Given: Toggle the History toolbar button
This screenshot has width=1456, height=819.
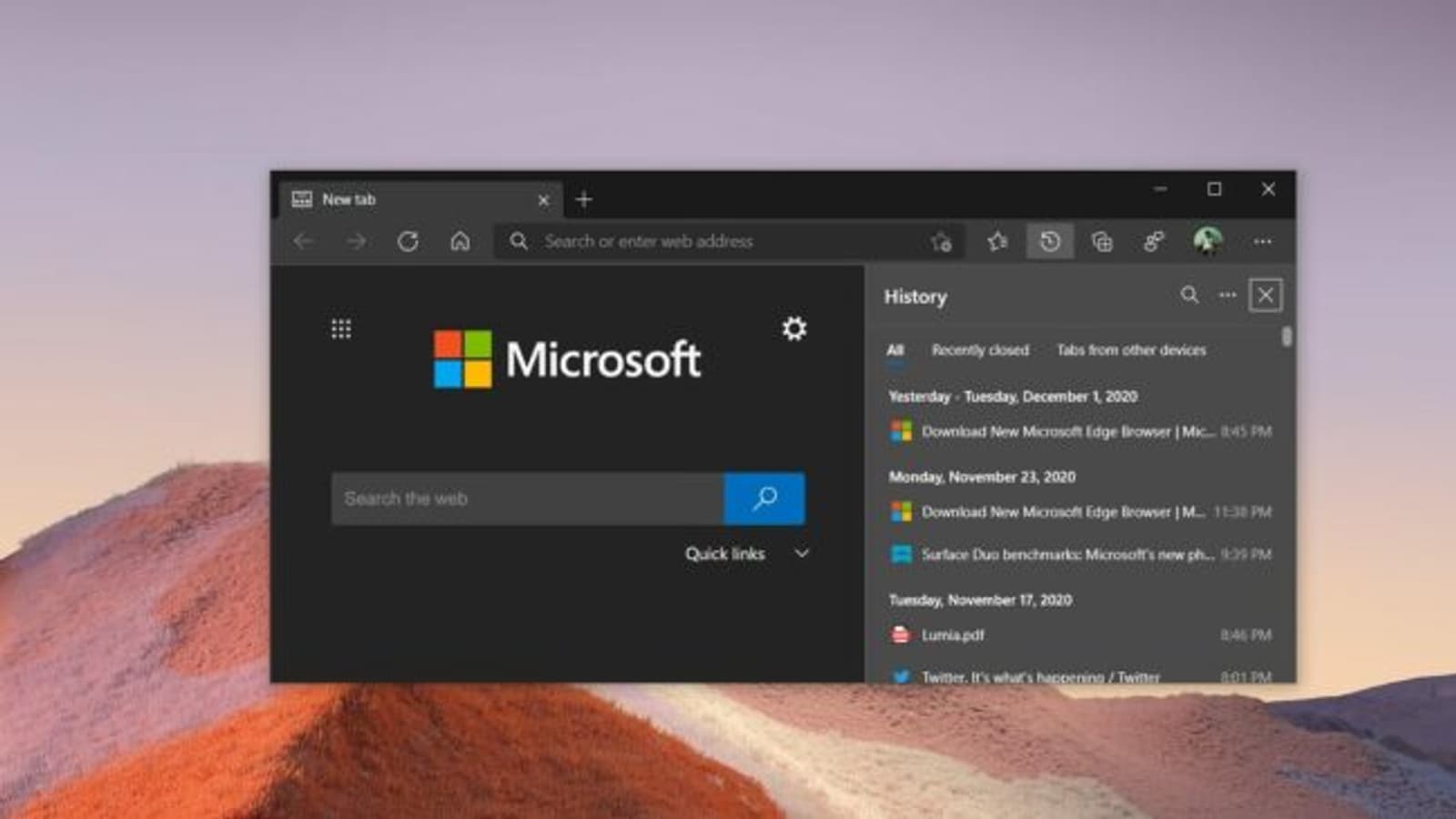Looking at the screenshot, I should [1050, 241].
